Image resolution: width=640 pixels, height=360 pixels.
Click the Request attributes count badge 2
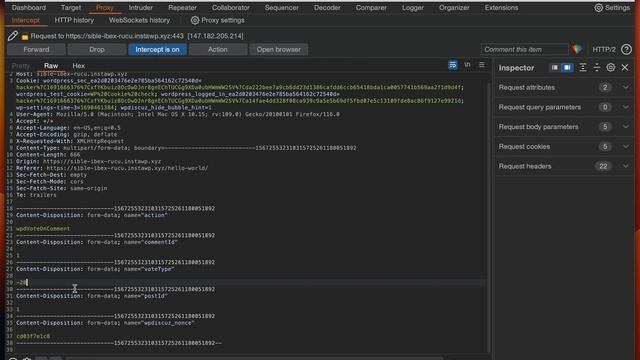click(605, 87)
